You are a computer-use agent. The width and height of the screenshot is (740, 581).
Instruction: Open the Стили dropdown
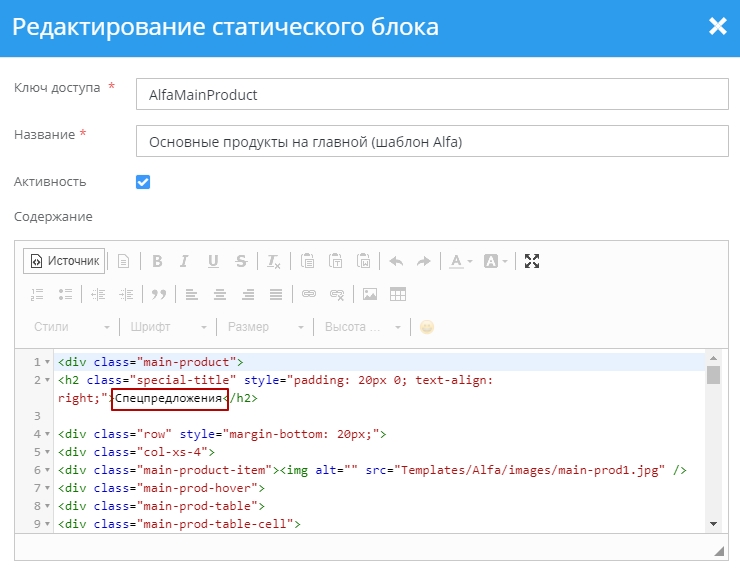coord(72,327)
